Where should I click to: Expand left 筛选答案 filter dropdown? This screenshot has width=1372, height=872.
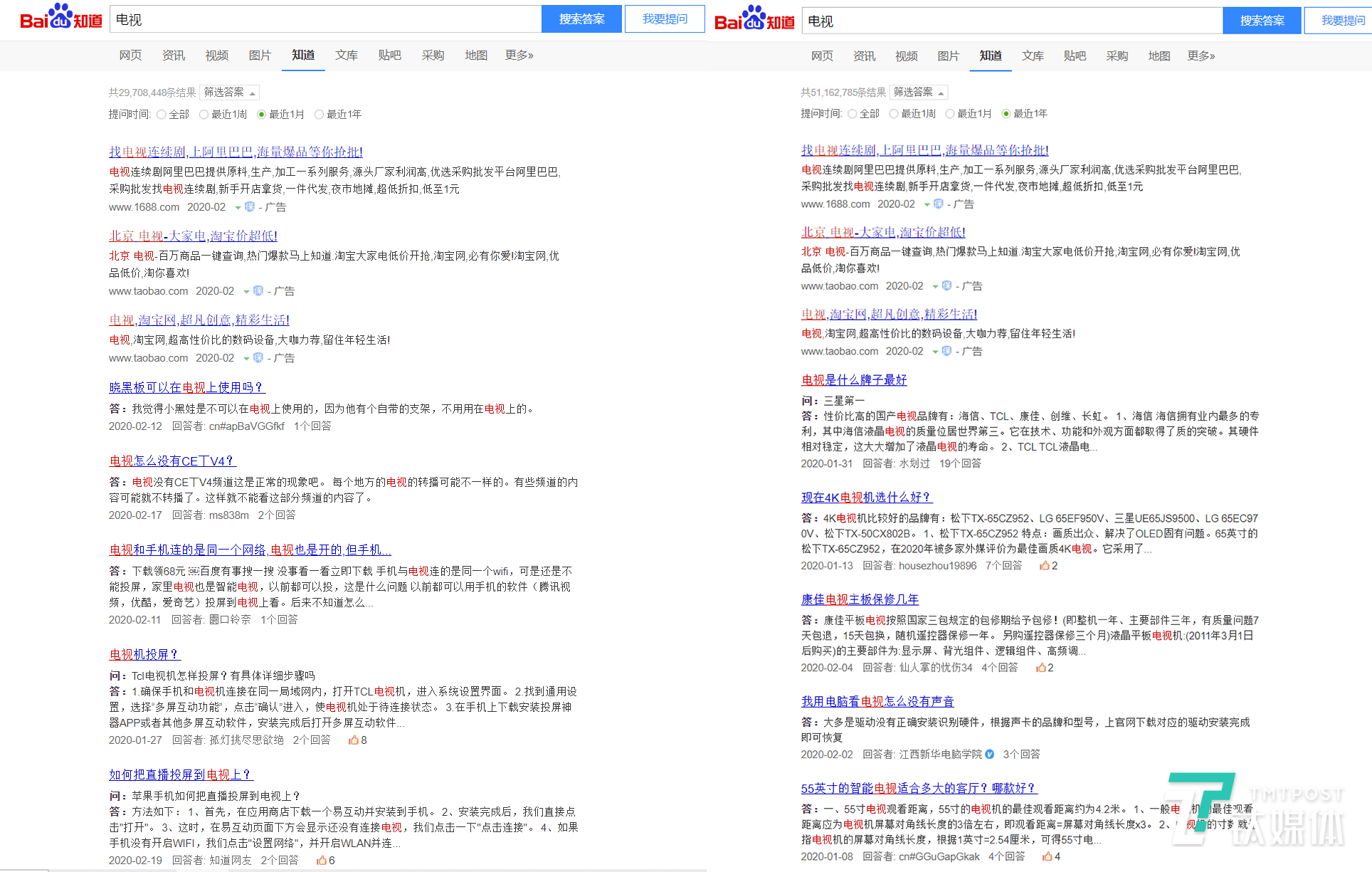(x=229, y=93)
